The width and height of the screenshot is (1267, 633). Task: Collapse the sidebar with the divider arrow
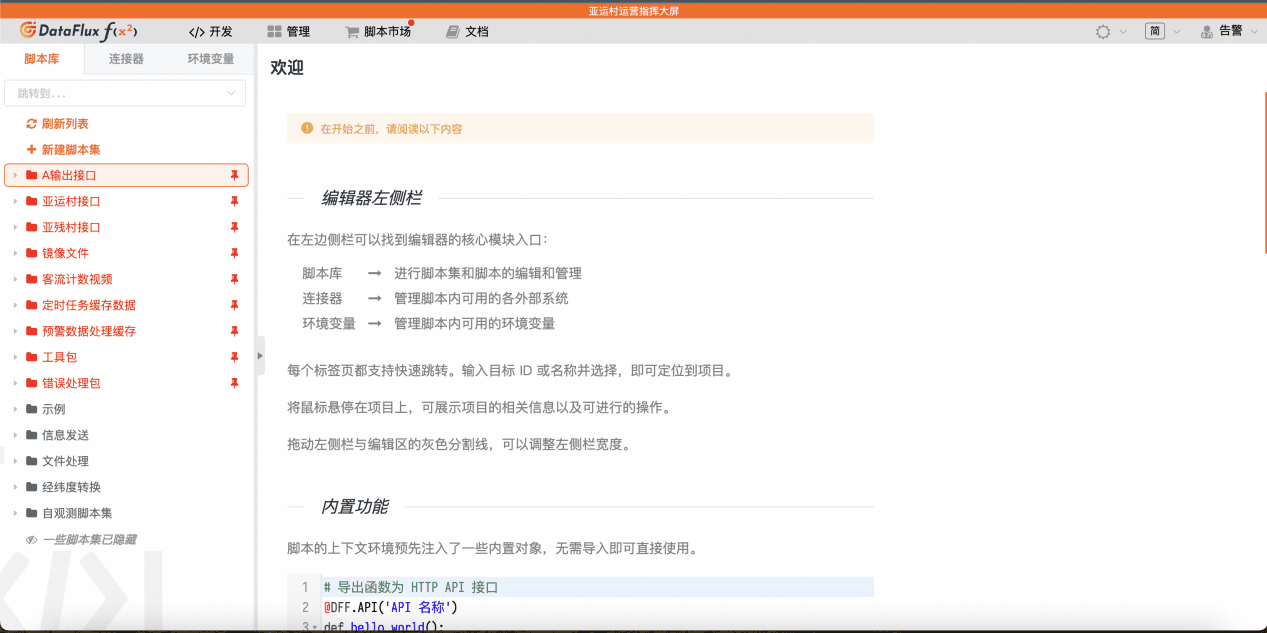click(260, 355)
